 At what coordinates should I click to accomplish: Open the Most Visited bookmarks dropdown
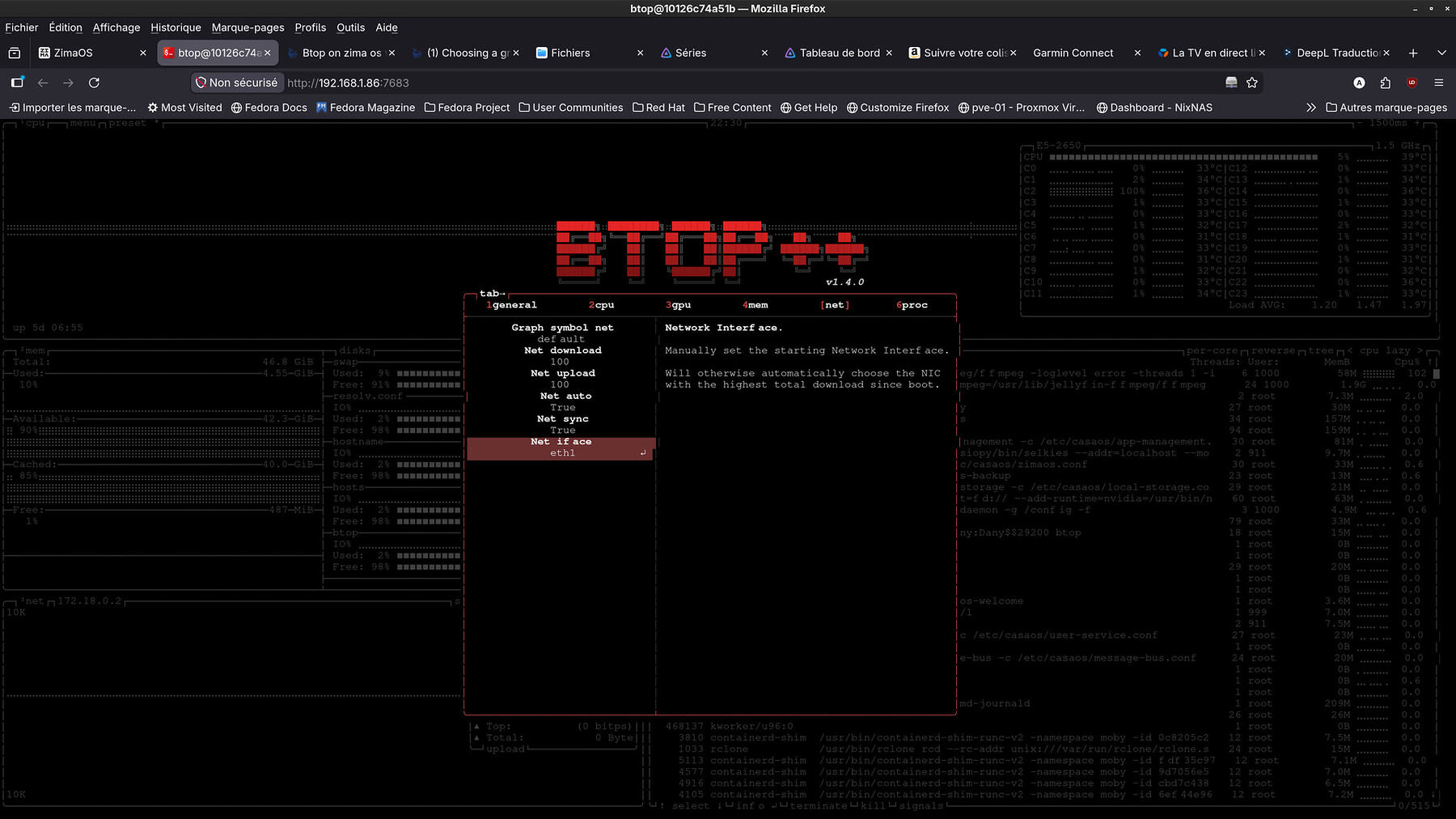pos(184,108)
